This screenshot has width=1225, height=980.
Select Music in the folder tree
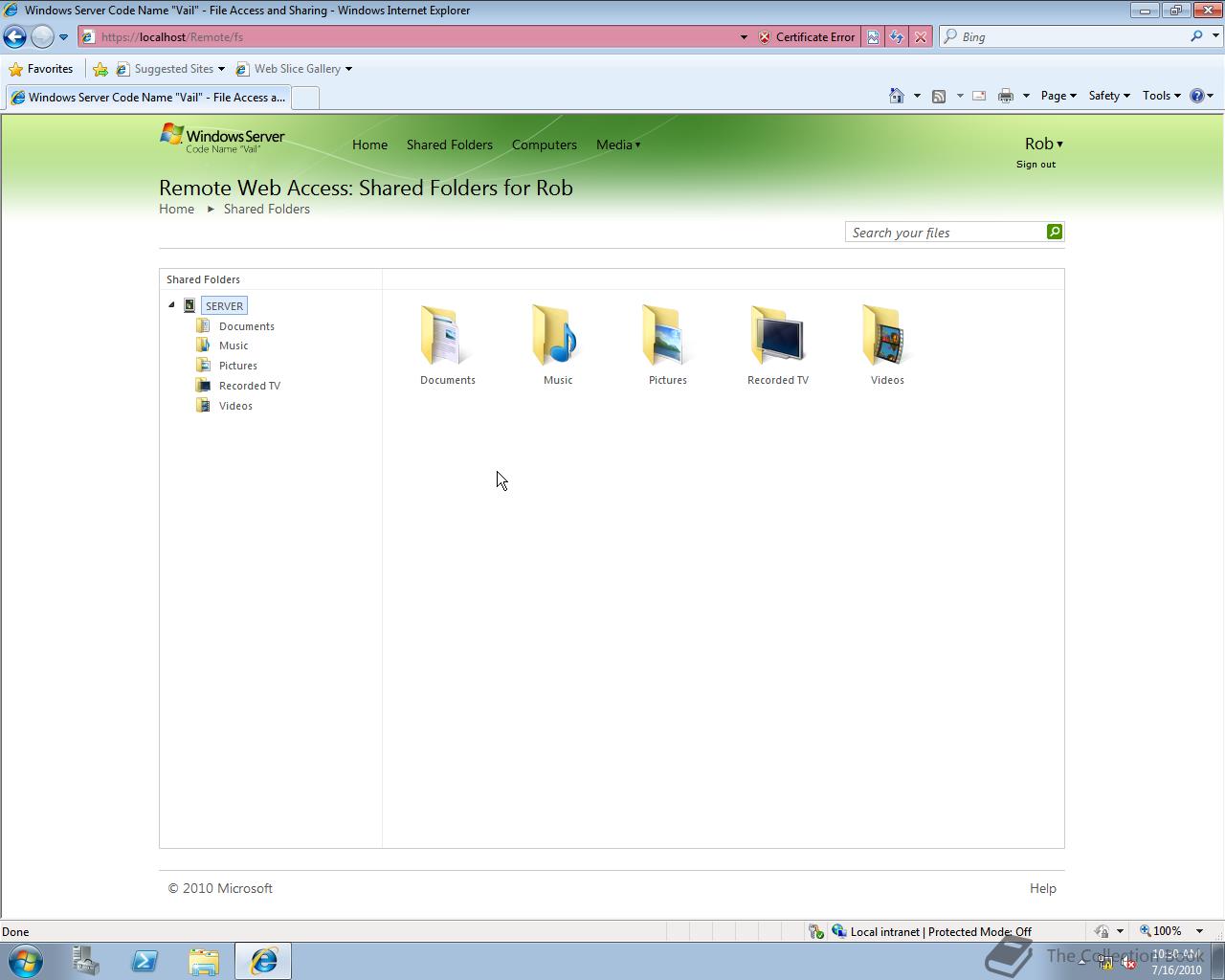point(234,345)
